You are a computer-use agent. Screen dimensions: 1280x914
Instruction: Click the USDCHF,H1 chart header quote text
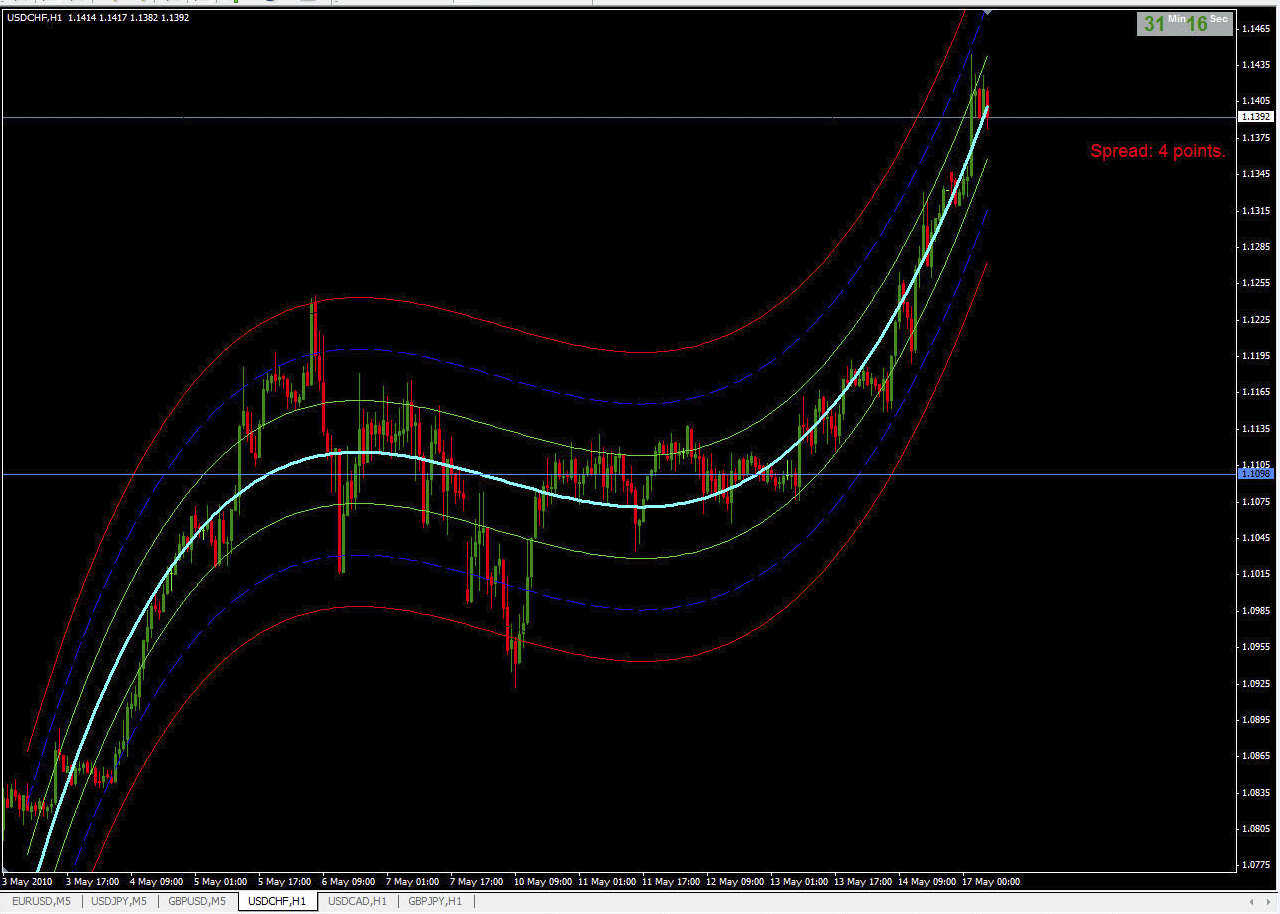pos(98,17)
